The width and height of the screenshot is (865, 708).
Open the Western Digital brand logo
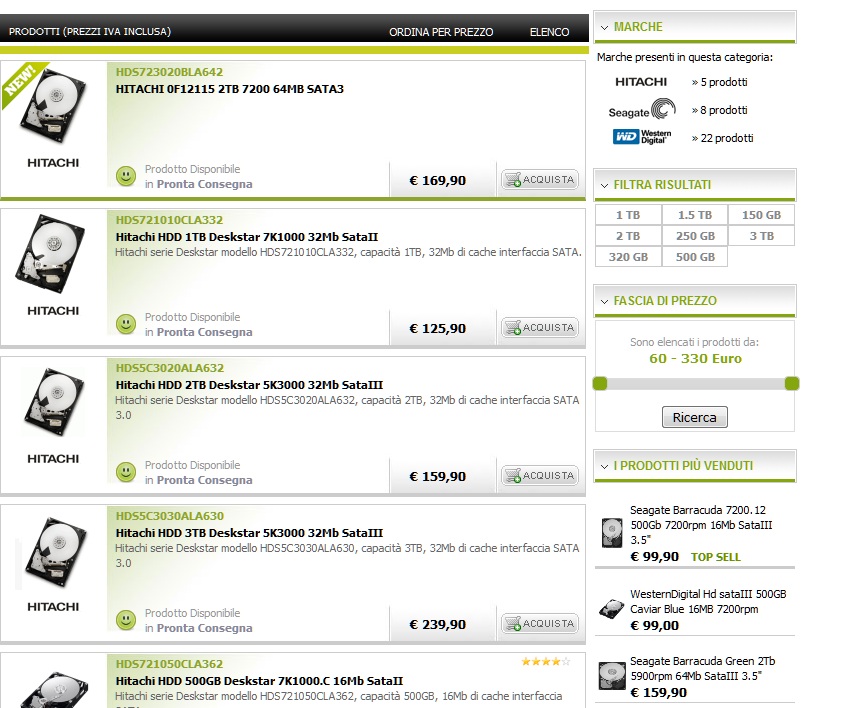[642, 137]
